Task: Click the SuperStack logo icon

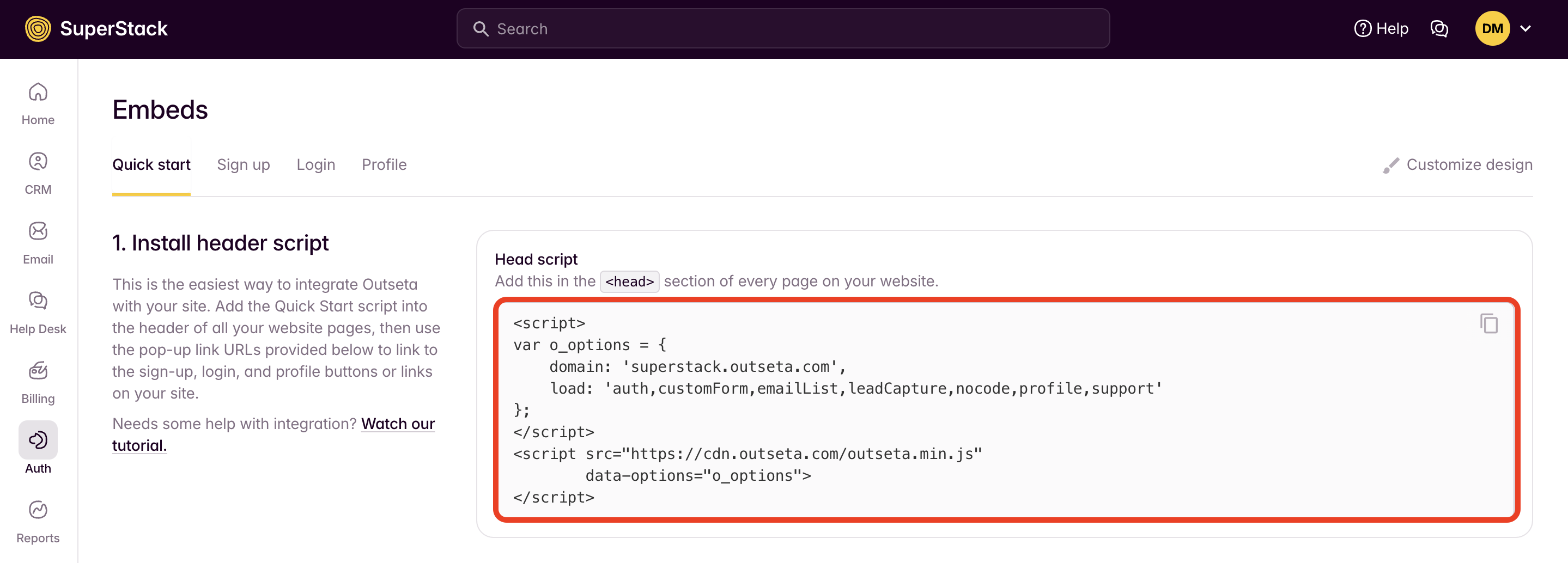Action: click(38, 29)
